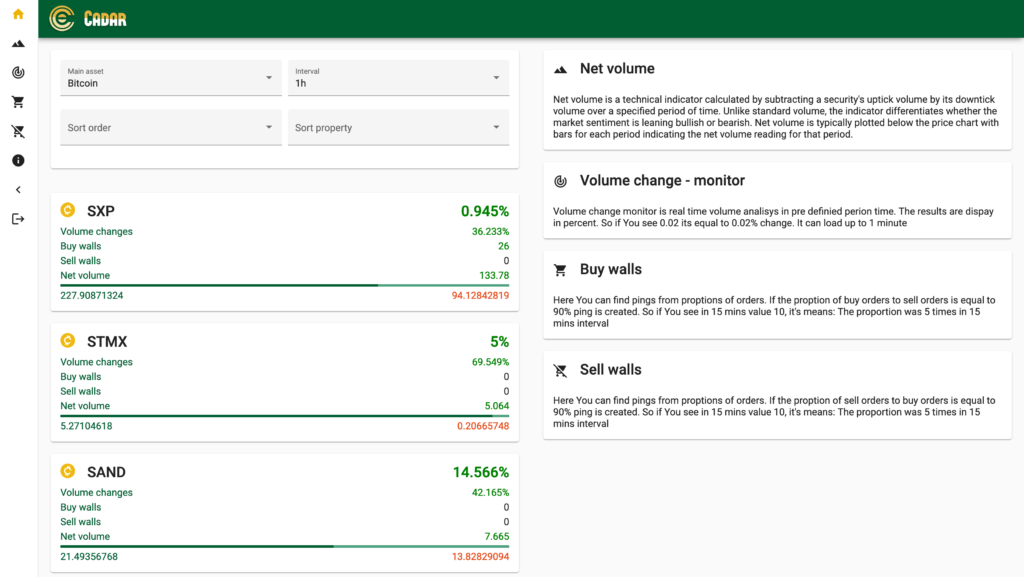This screenshot has height=577, width=1024.
Task: Open Net volume via its sidebar mountain icon
Action: pyautogui.click(x=17, y=43)
